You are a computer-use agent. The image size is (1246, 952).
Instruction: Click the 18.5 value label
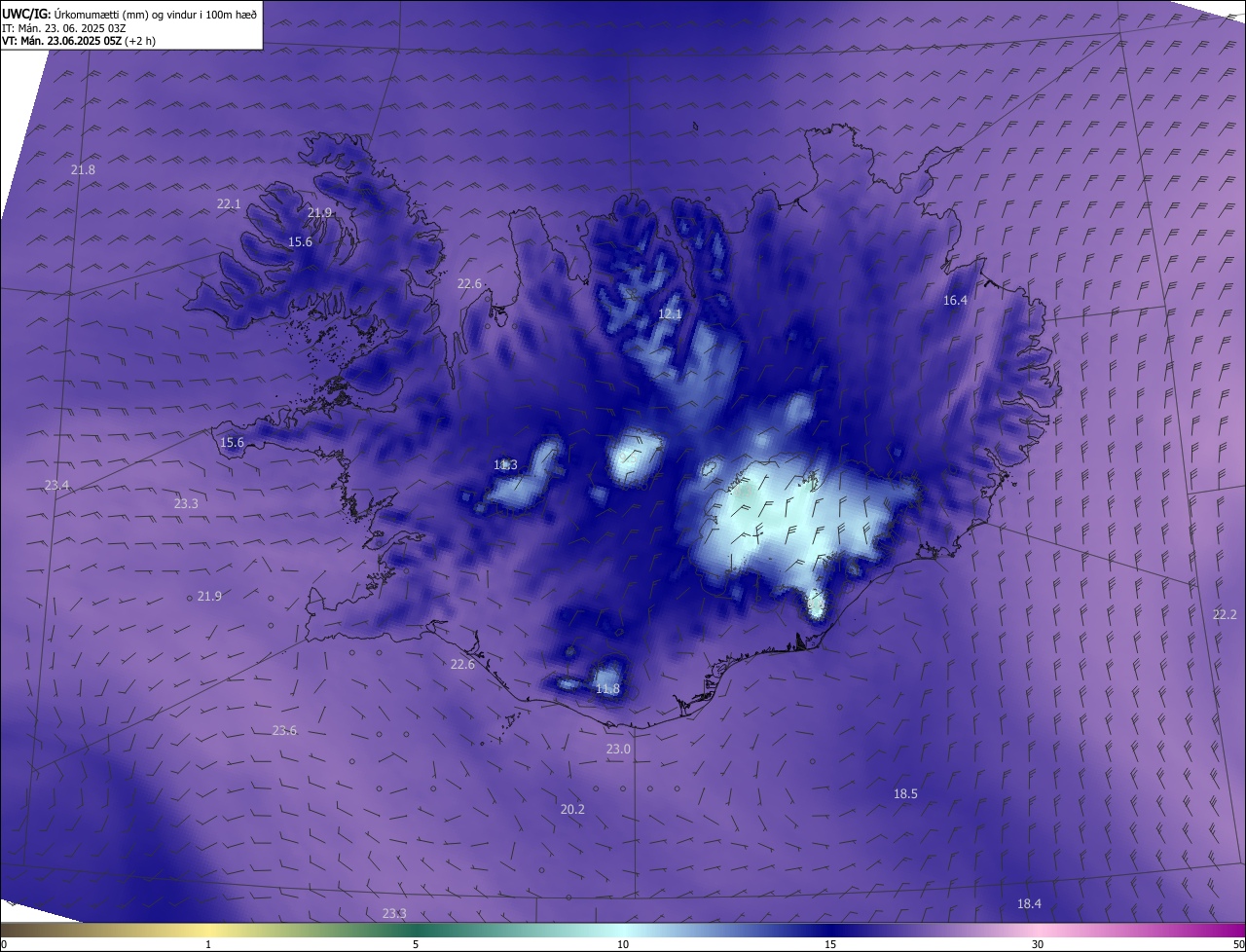click(x=906, y=794)
